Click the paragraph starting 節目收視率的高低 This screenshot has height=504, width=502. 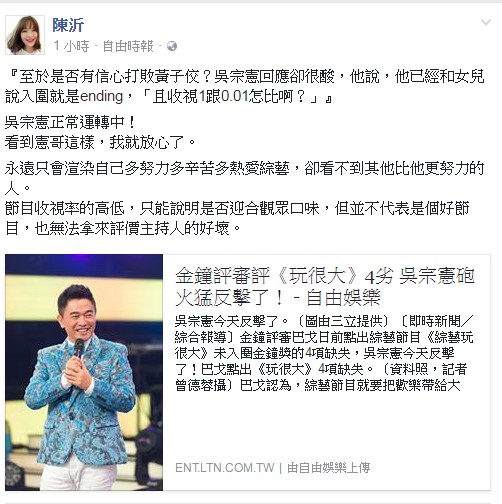point(237,218)
